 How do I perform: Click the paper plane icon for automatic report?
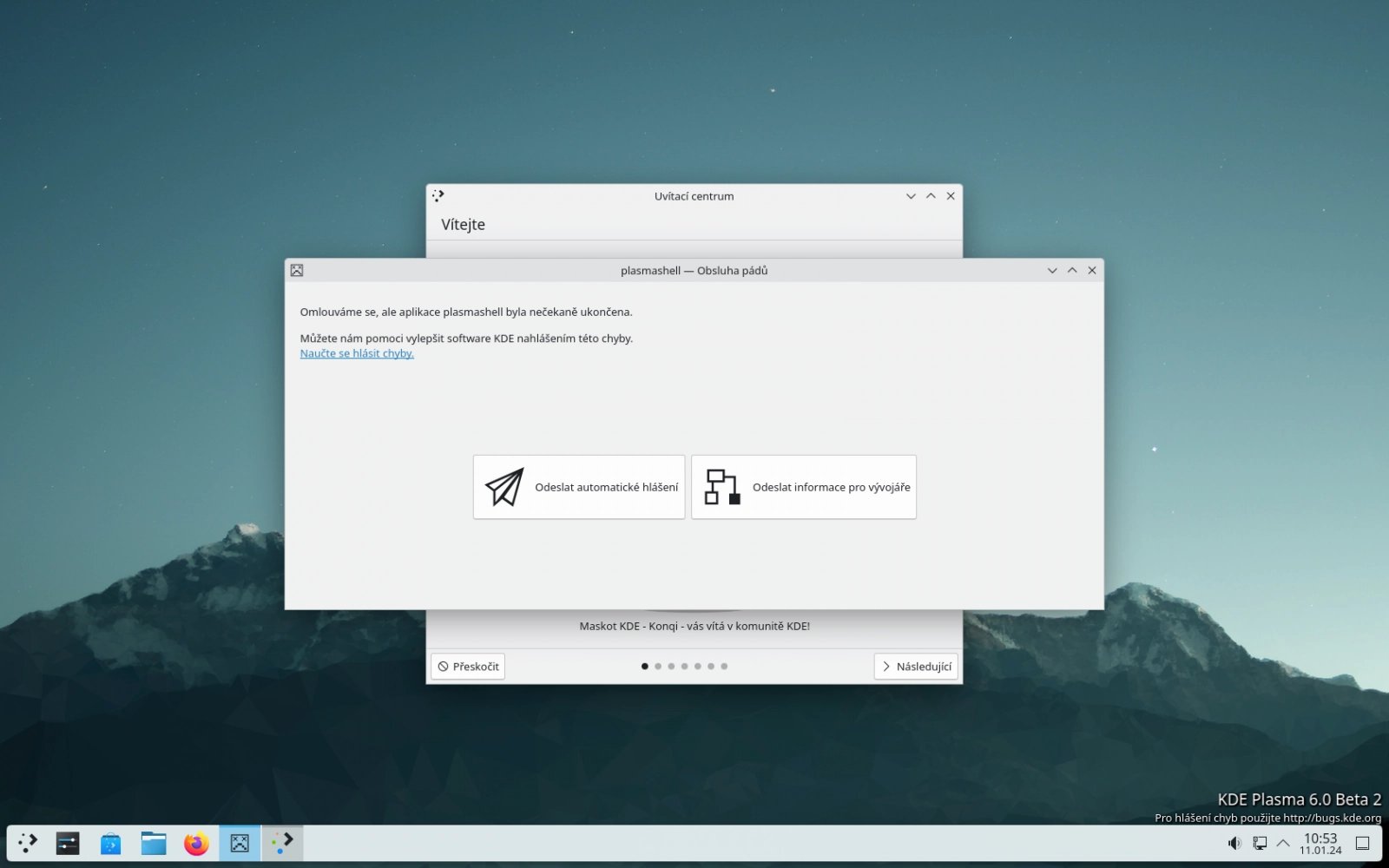click(x=504, y=487)
